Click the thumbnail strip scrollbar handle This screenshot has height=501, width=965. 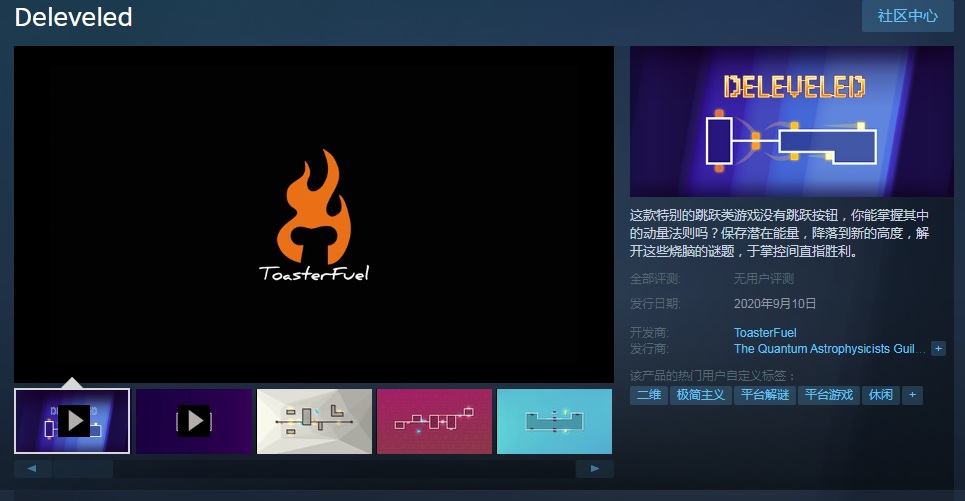pyautogui.click(x=83, y=468)
